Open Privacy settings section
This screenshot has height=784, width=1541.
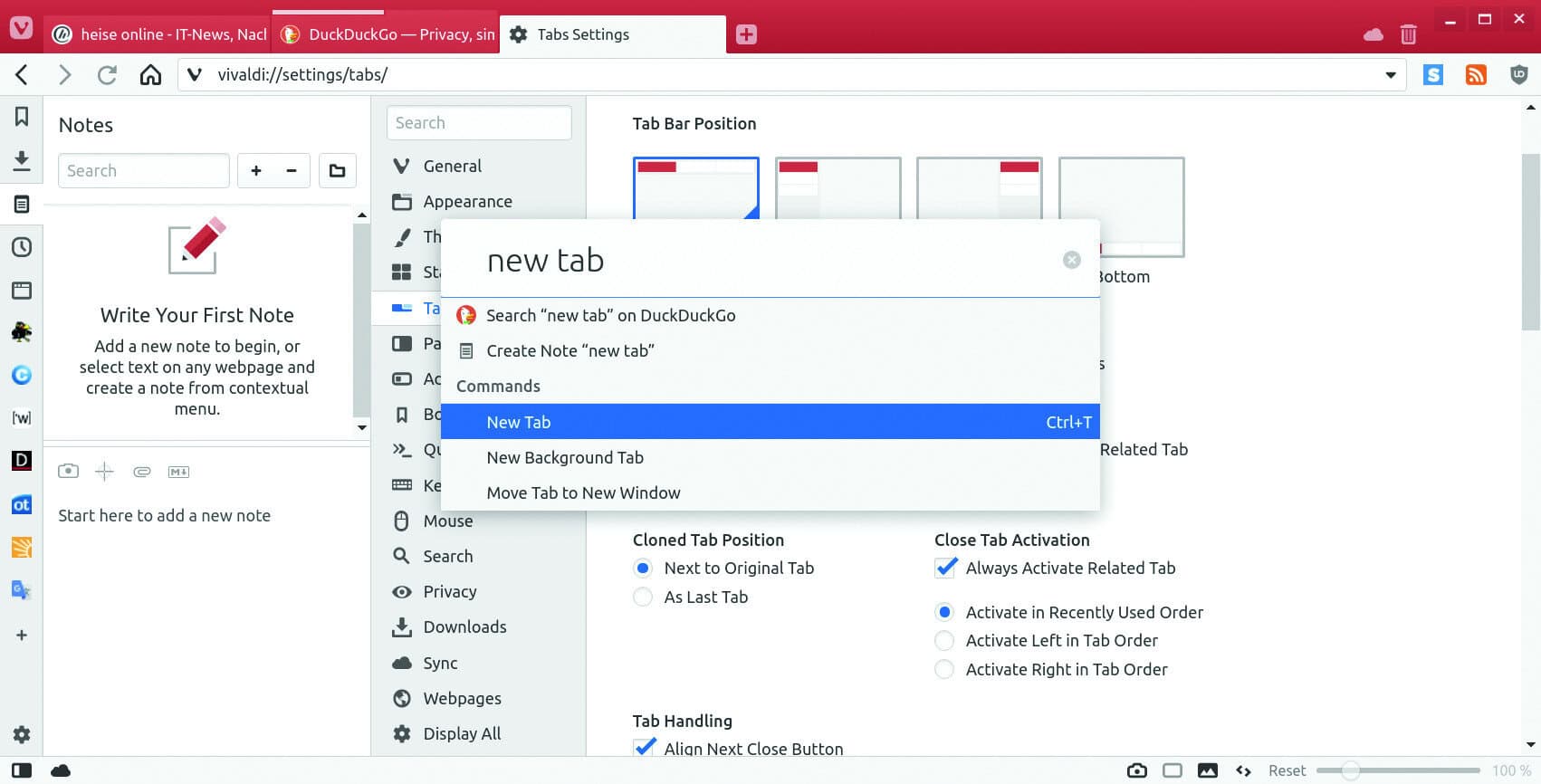449,592
